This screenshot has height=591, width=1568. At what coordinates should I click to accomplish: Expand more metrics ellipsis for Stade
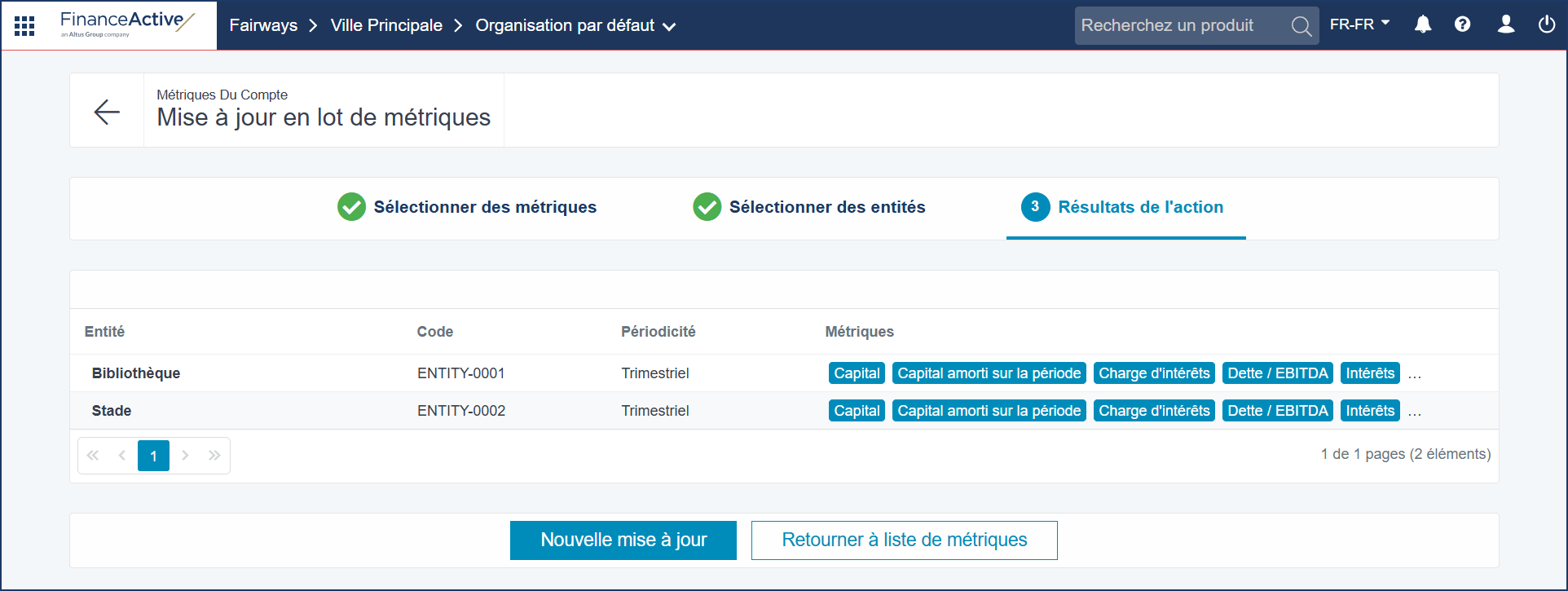pyautogui.click(x=1414, y=412)
